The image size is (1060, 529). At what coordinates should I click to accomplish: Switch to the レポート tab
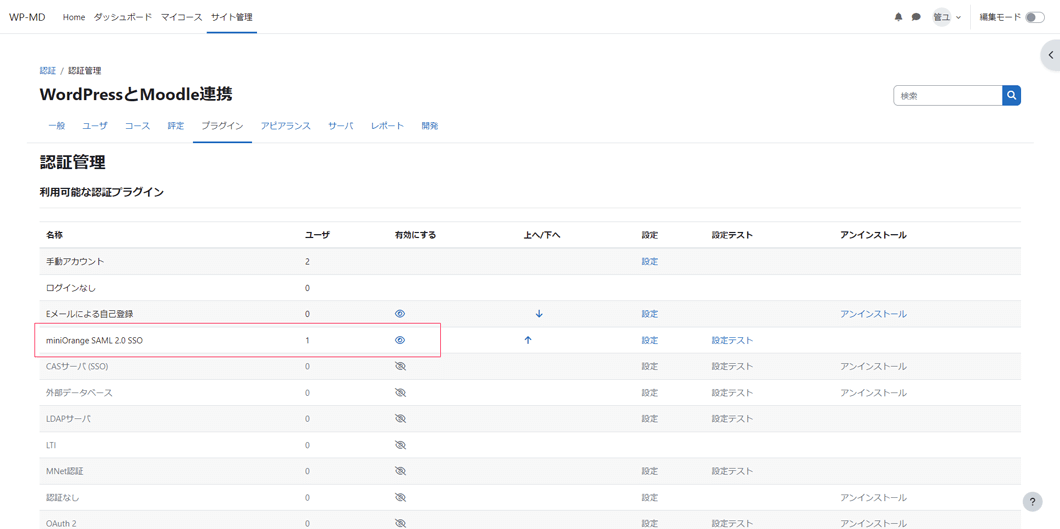tap(387, 126)
